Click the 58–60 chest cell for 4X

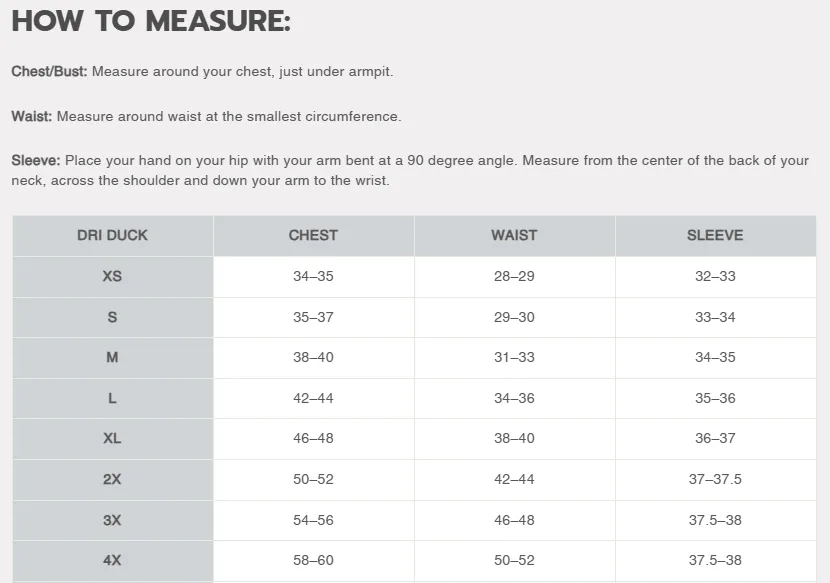click(313, 560)
